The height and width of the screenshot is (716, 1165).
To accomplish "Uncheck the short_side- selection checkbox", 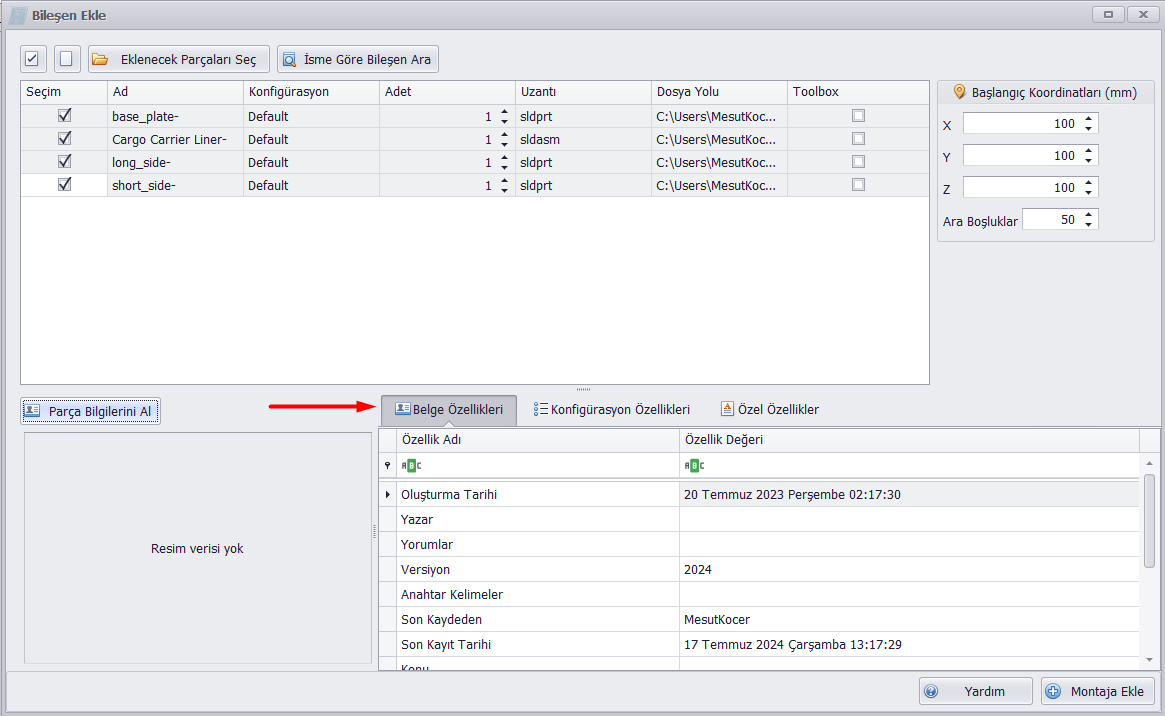I will coord(65,185).
